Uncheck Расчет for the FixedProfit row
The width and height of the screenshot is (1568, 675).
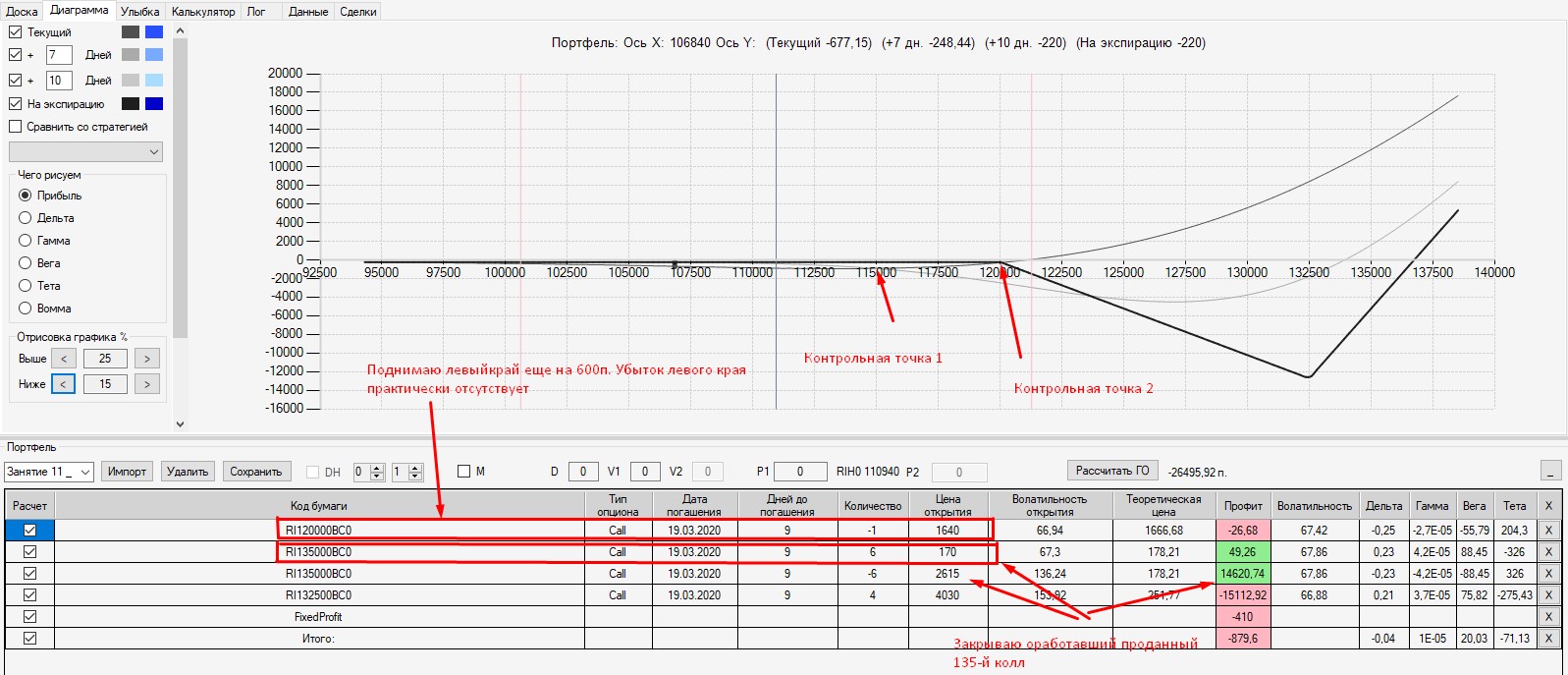click(29, 617)
